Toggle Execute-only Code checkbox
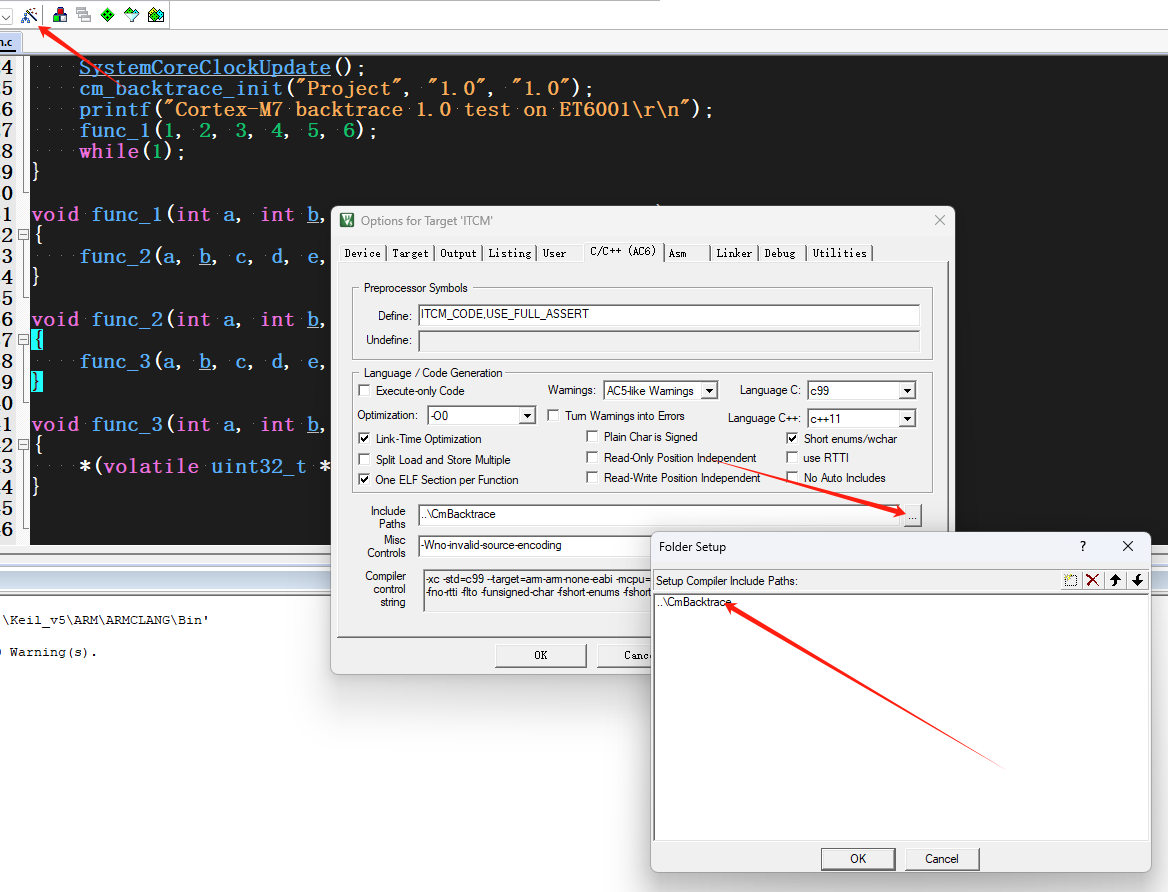Image resolution: width=1168 pixels, height=892 pixels. (x=364, y=390)
